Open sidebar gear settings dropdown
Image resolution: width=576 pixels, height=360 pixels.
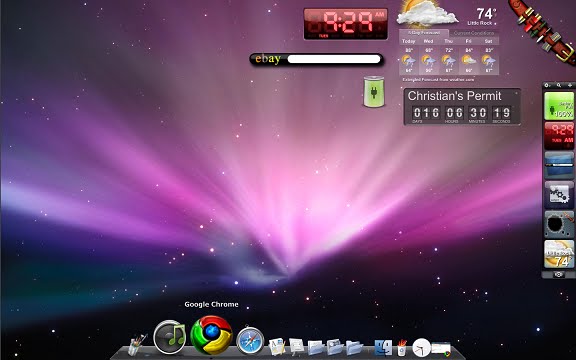(x=547, y=85)
